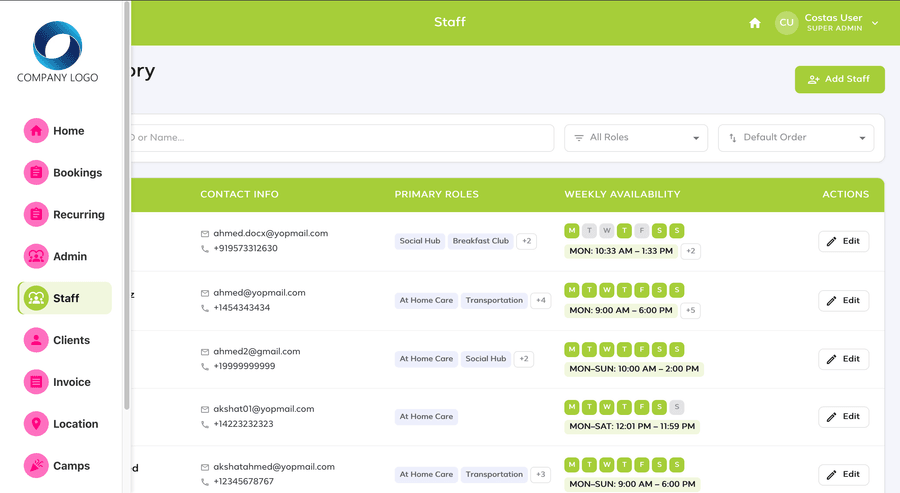
Task: Click MON-SUN: 10:00 AM – 2:00 PM slot
Action: [634, 369]
